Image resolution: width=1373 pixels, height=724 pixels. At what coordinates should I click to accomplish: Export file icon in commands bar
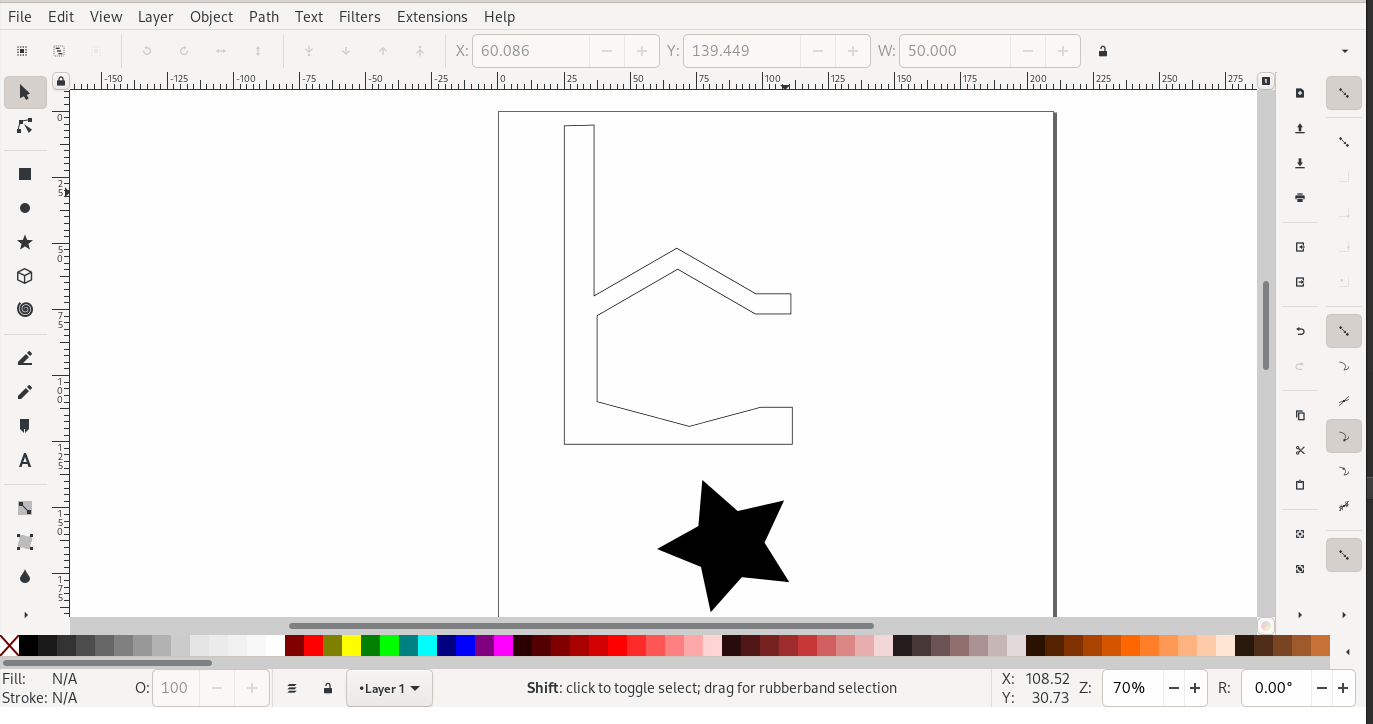(1300, 282)
